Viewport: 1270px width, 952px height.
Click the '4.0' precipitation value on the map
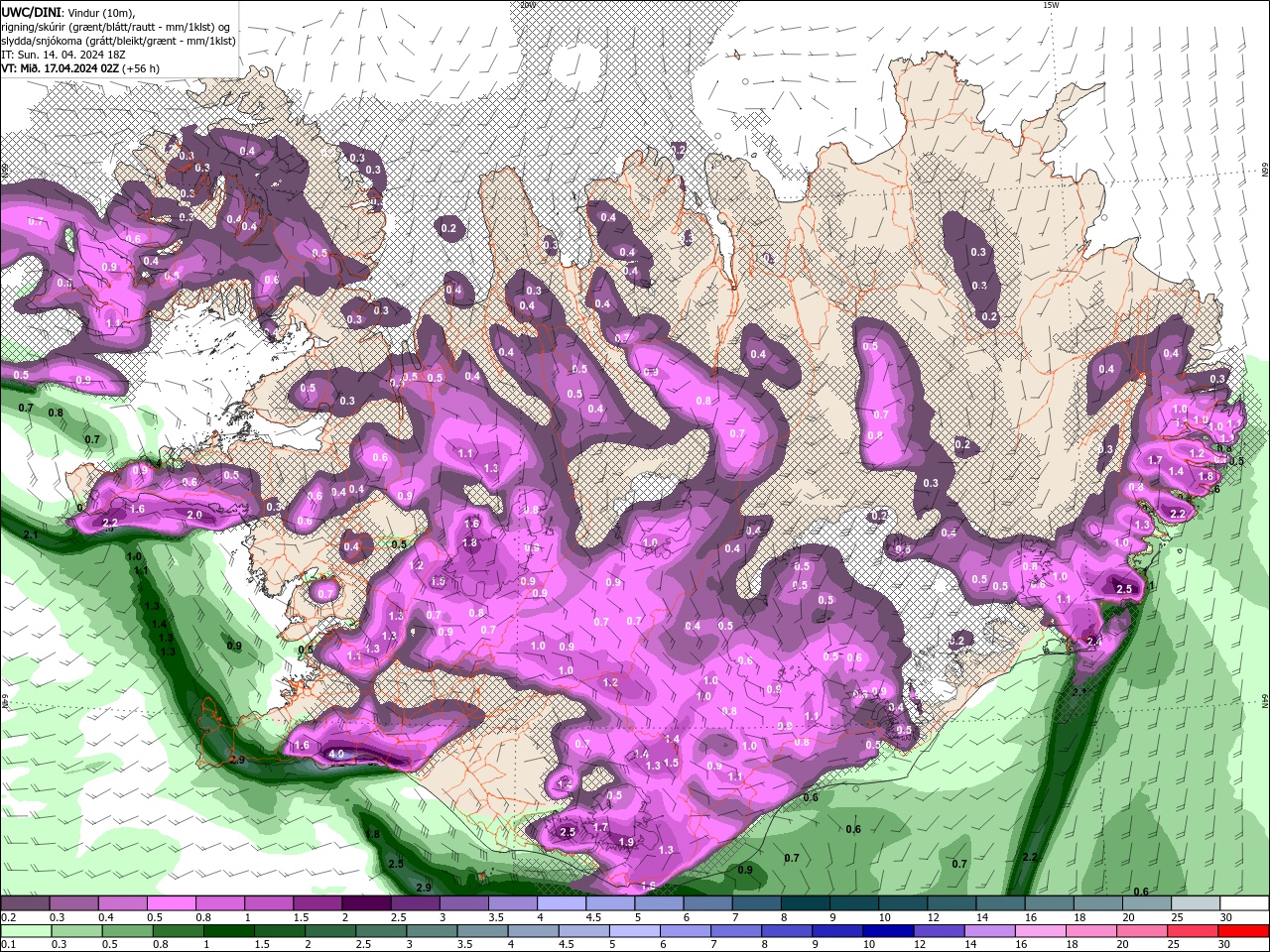[x=335, y=755]
